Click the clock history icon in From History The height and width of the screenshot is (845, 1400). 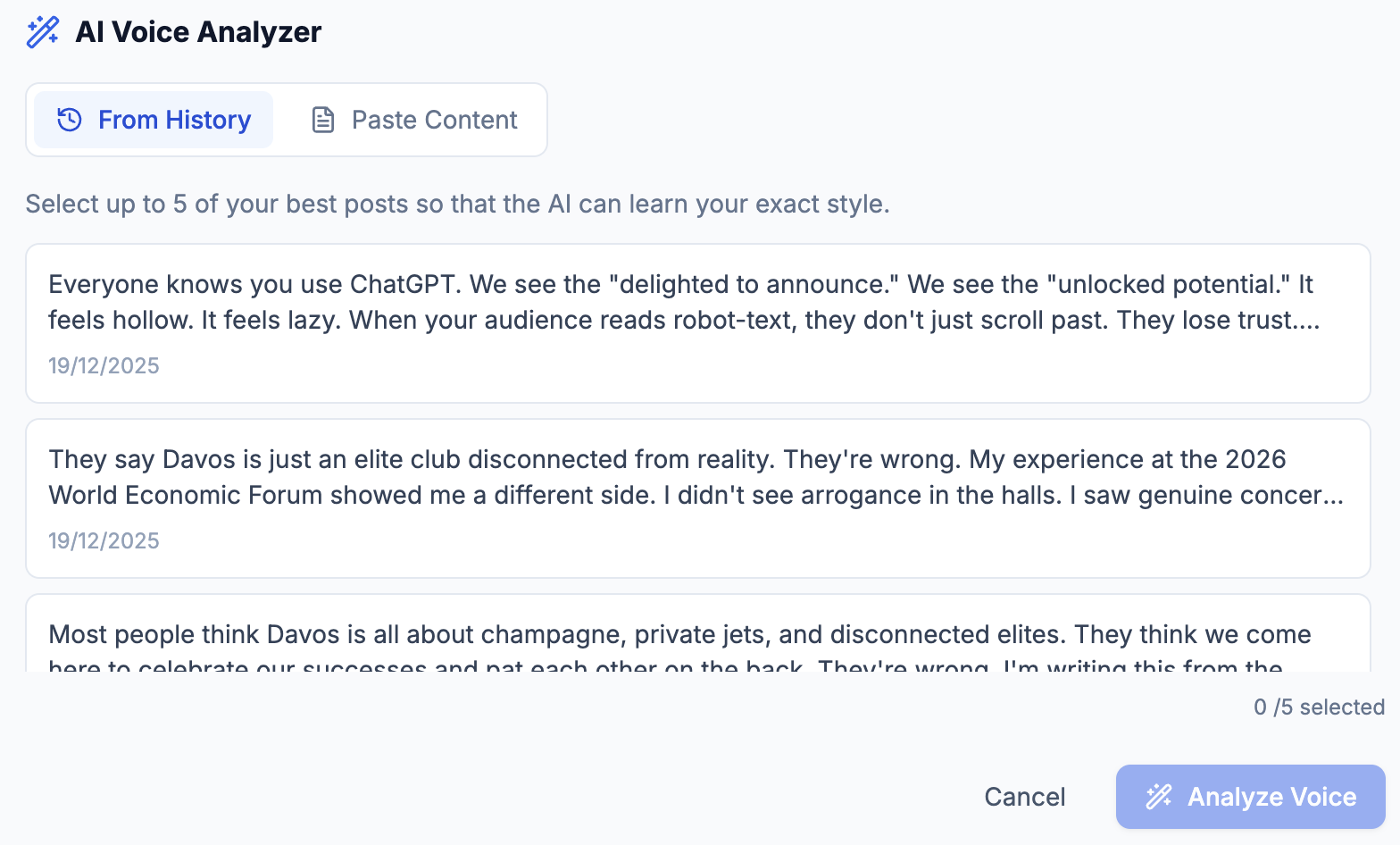click(x=70, y=120)
